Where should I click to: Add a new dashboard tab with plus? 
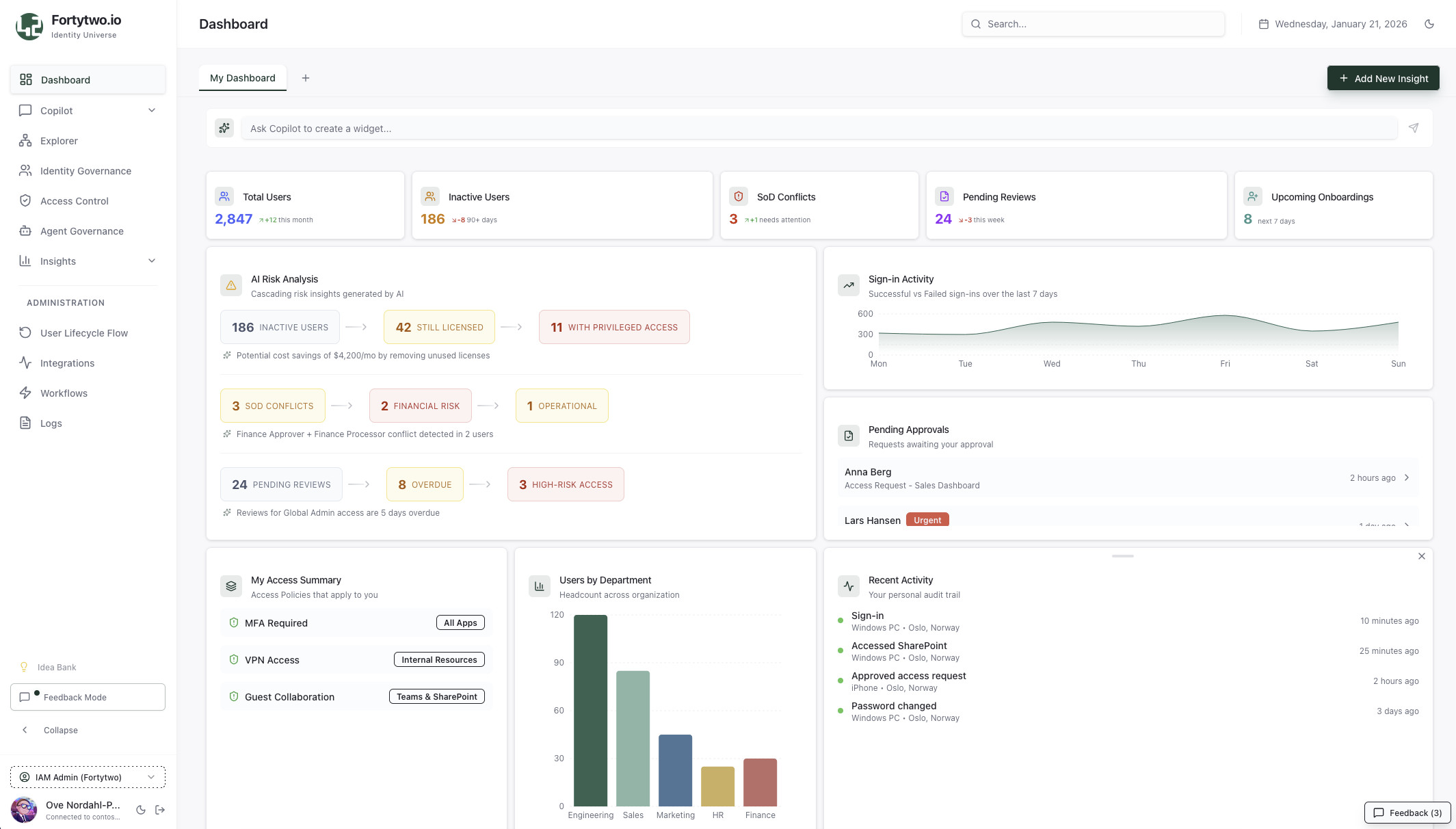[x=306, y=78]
